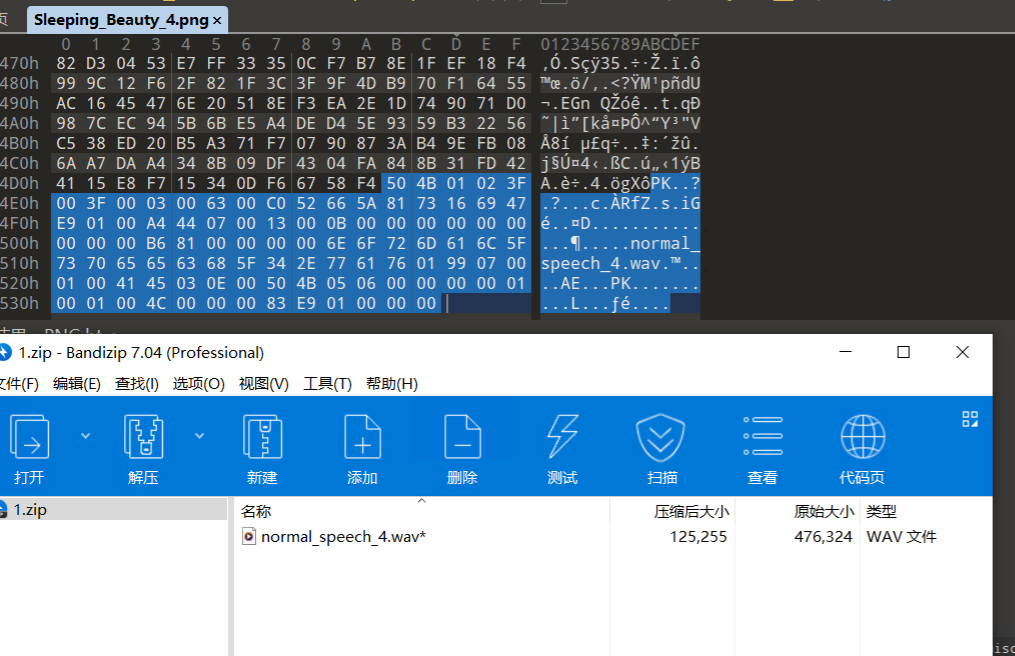
Task: Click hex row offset 500h
Action: tap(19, 243)
